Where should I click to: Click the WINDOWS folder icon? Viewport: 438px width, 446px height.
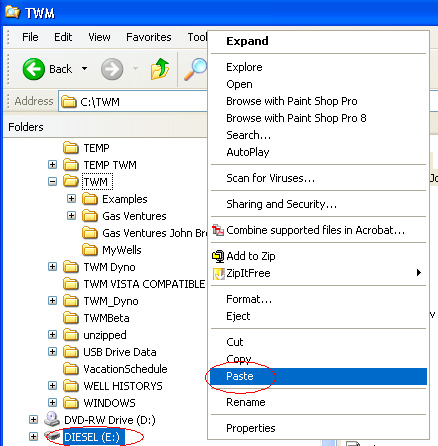(71, 403)
